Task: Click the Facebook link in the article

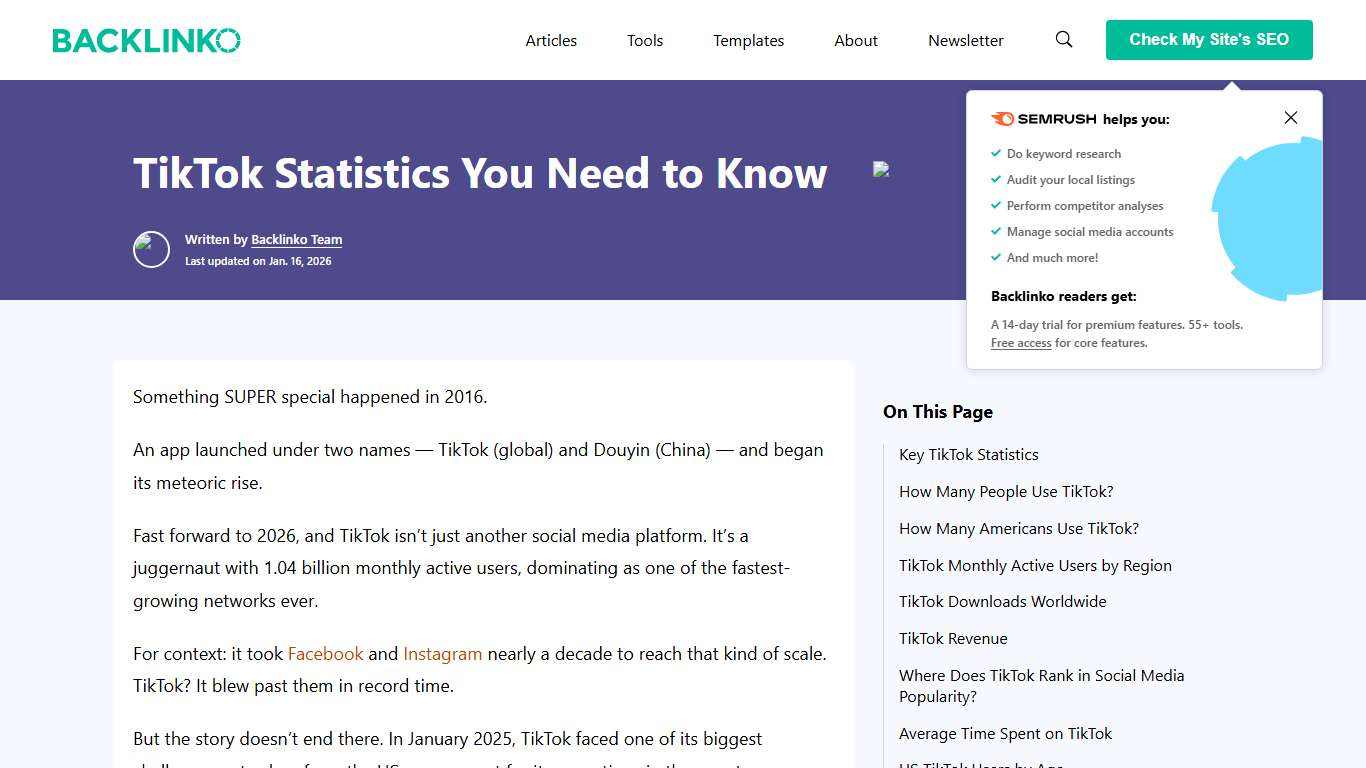Action: point(325,654)
